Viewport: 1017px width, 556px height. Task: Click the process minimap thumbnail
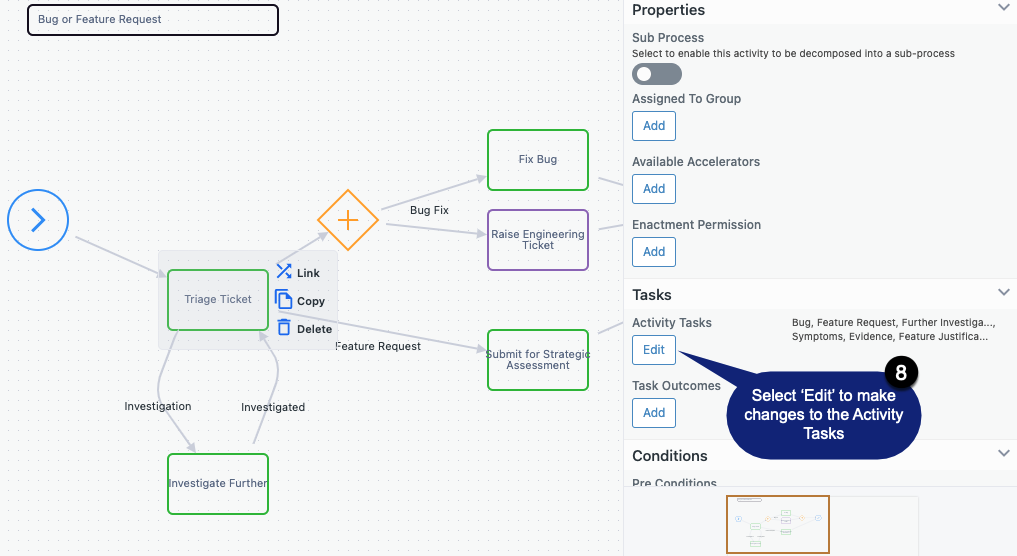click(778, 524)
